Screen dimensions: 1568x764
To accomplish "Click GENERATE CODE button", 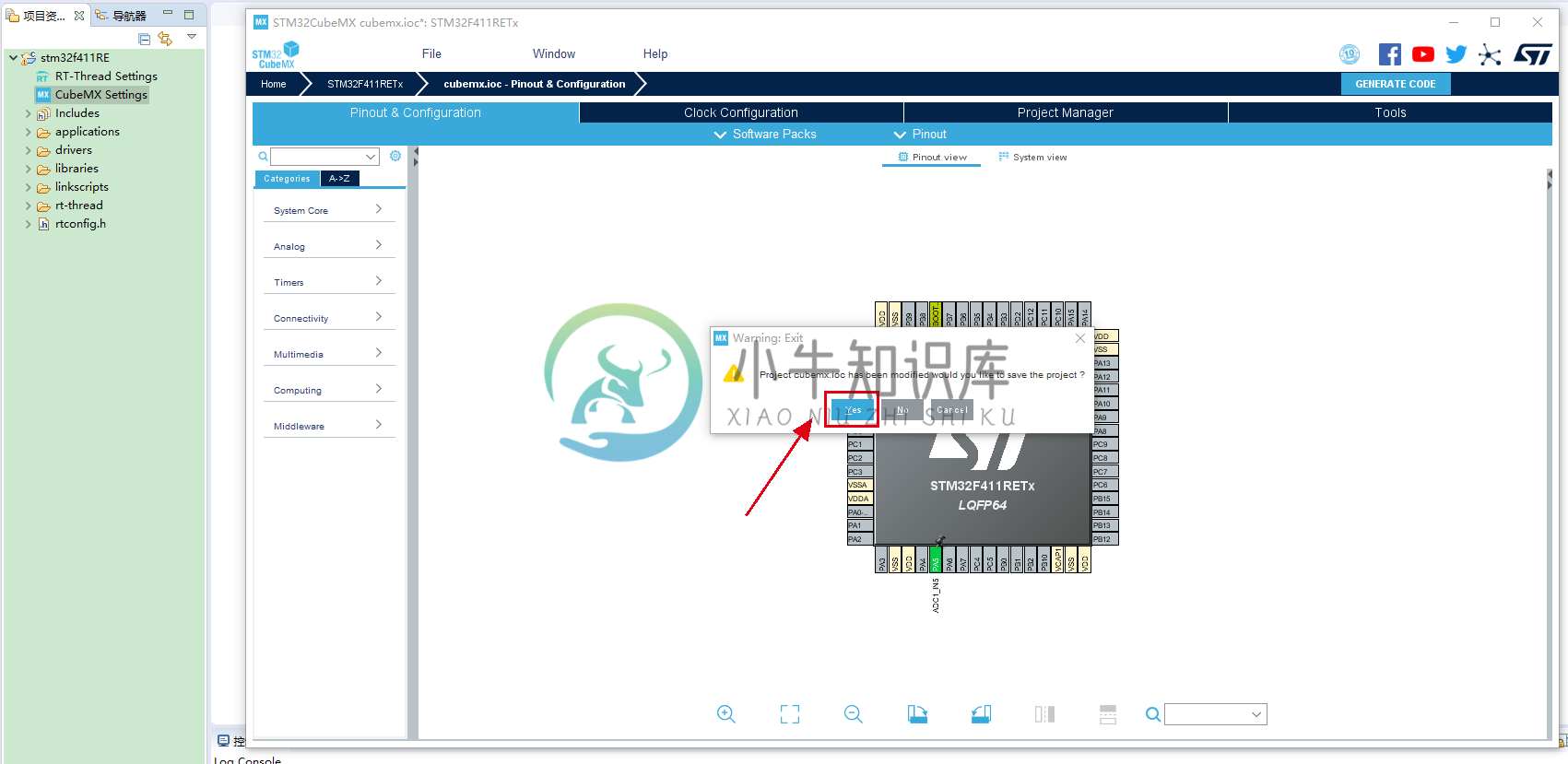I will pyautogui.click(x=1396, y=84).
